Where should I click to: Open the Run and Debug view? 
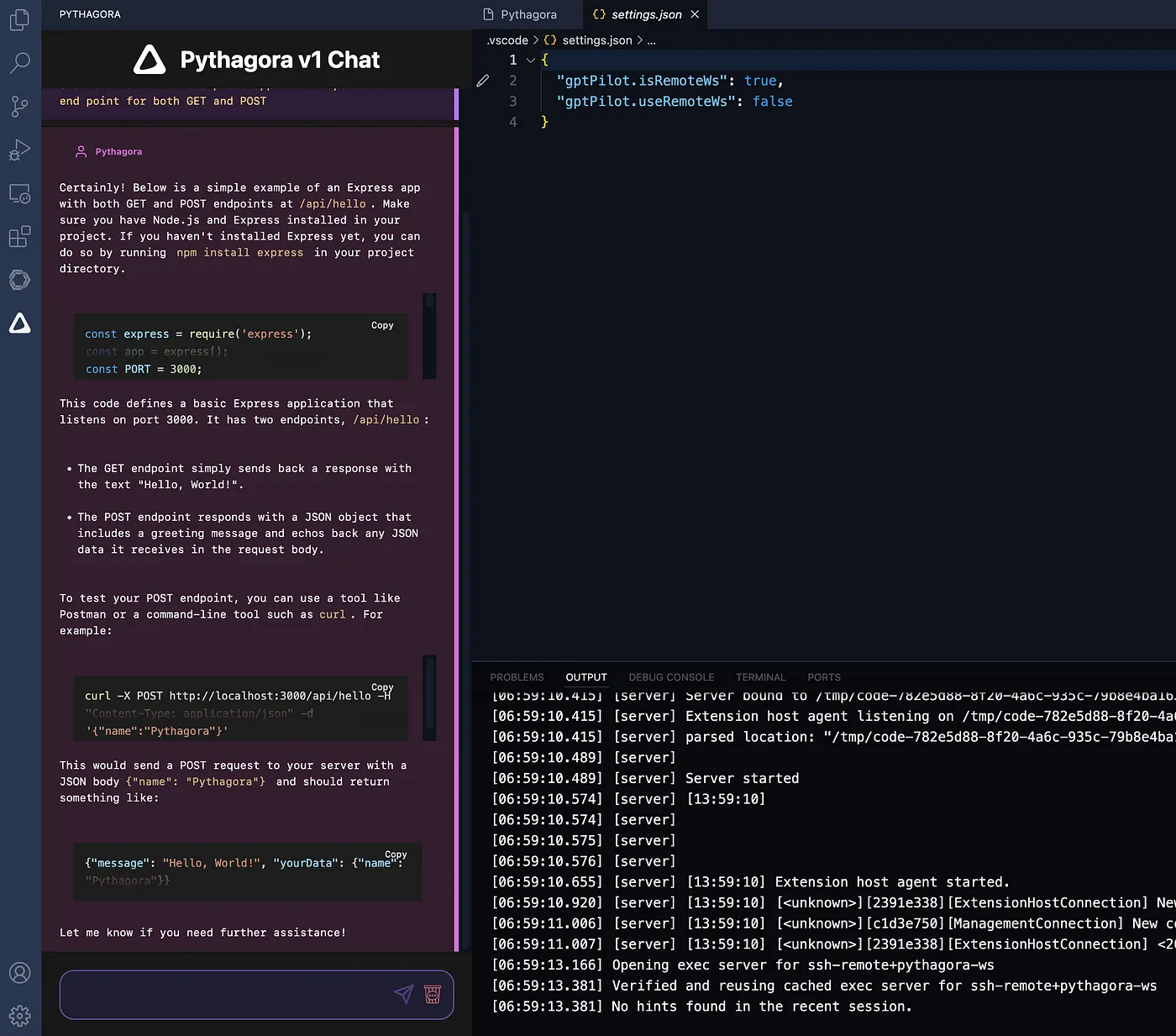click(20, 150)
